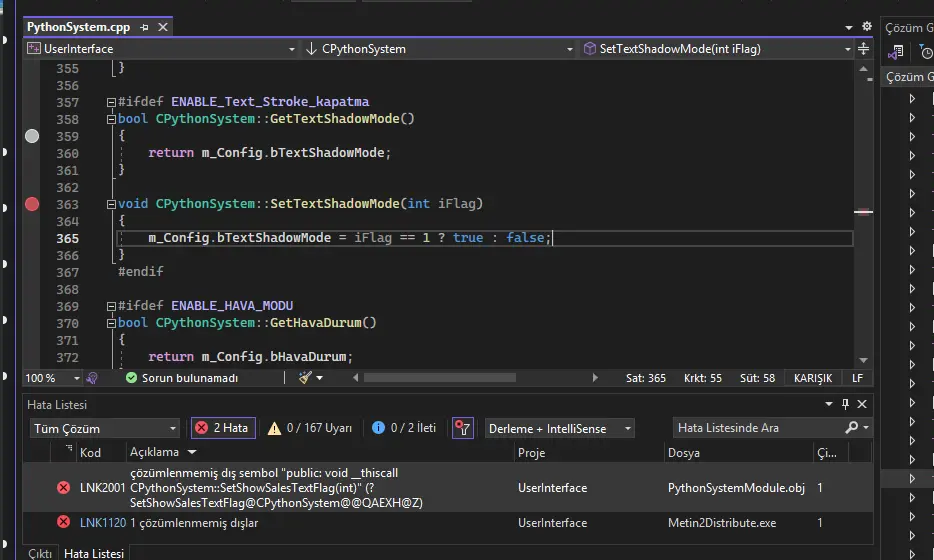Click the Sat: 365 line indicator

pyautogui.click(x=646, y=378)
